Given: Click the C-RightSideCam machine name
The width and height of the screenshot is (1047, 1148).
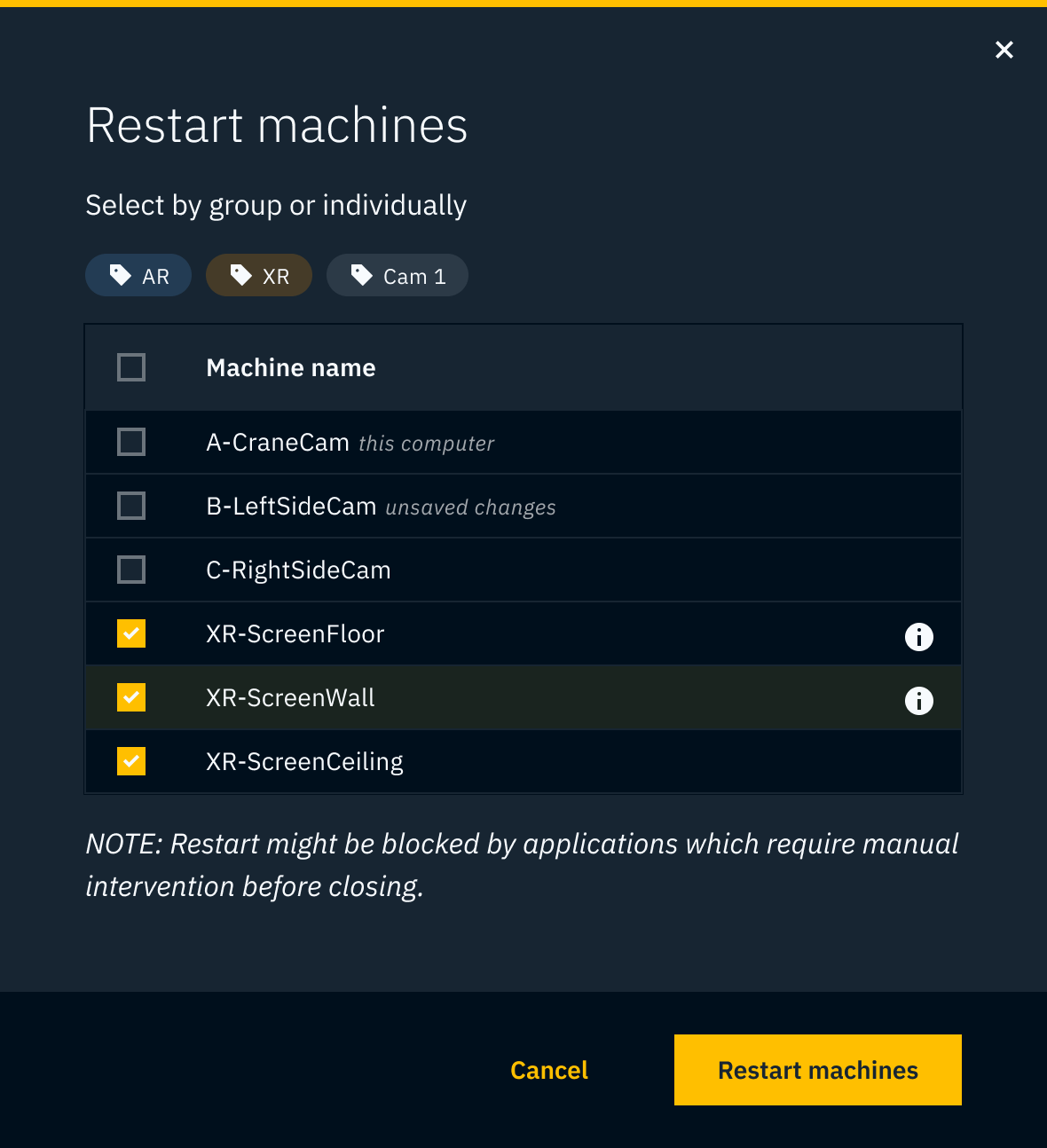Looking at the screenshot, I should tap(298, 570).
